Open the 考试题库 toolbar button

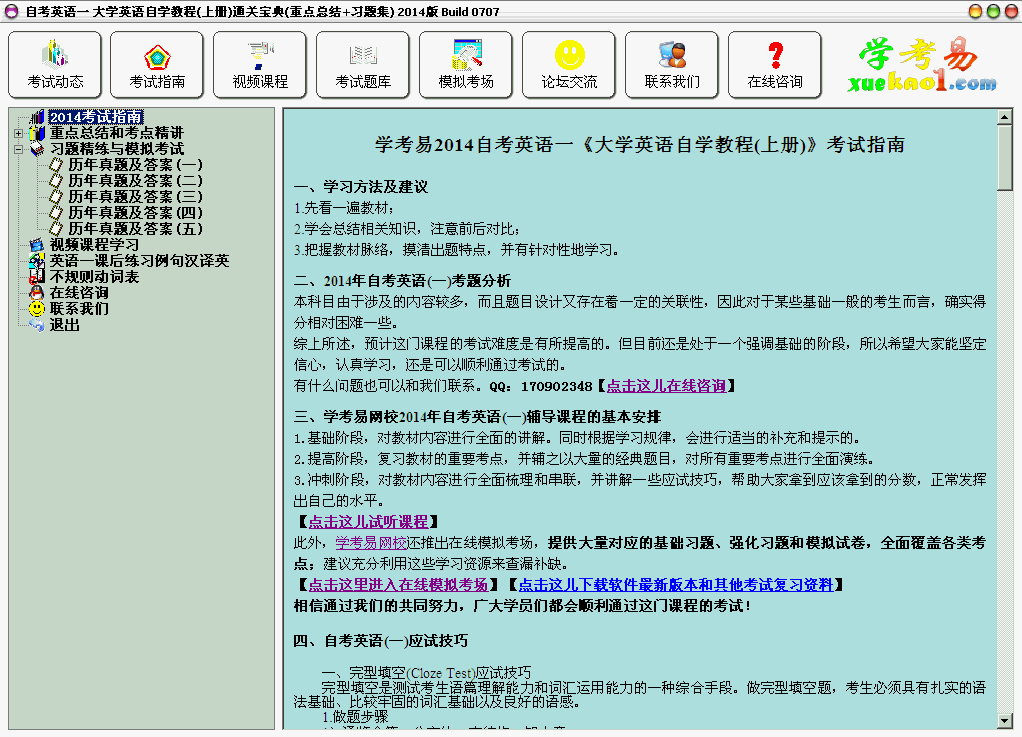(363, 65)
